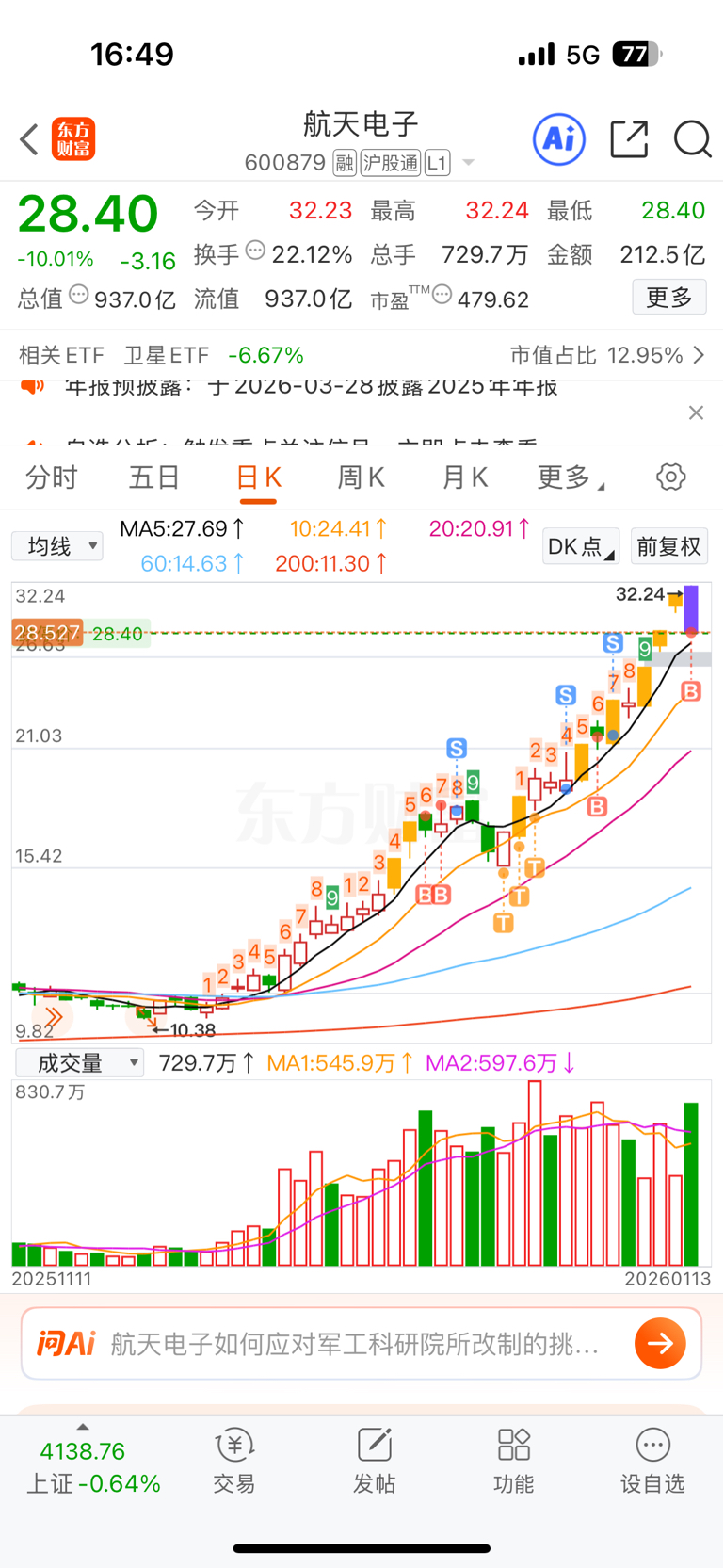Screen dimensions: 724x1568
Task: Tap the 问Ai logo in prompt bar
Action: point(67,1343)
